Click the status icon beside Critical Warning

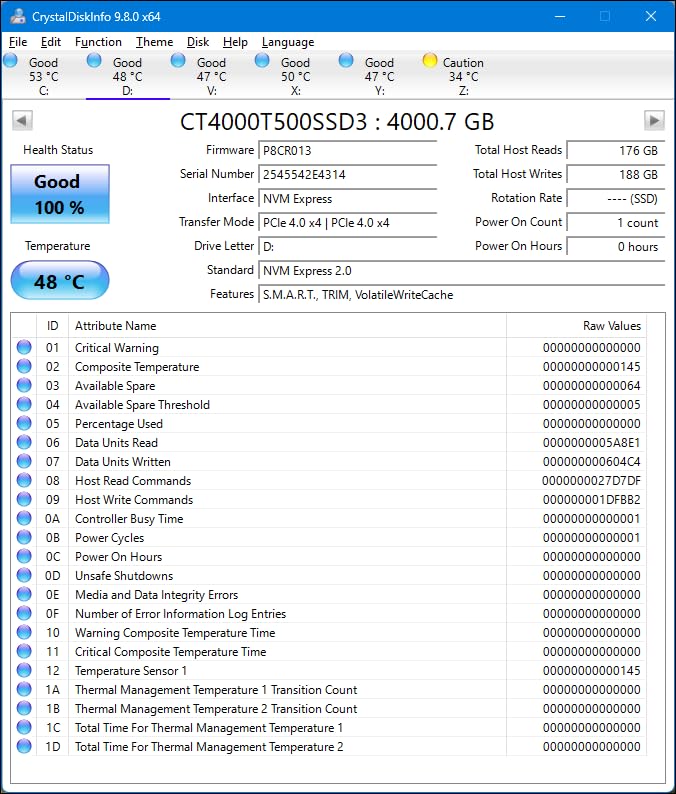24,348
